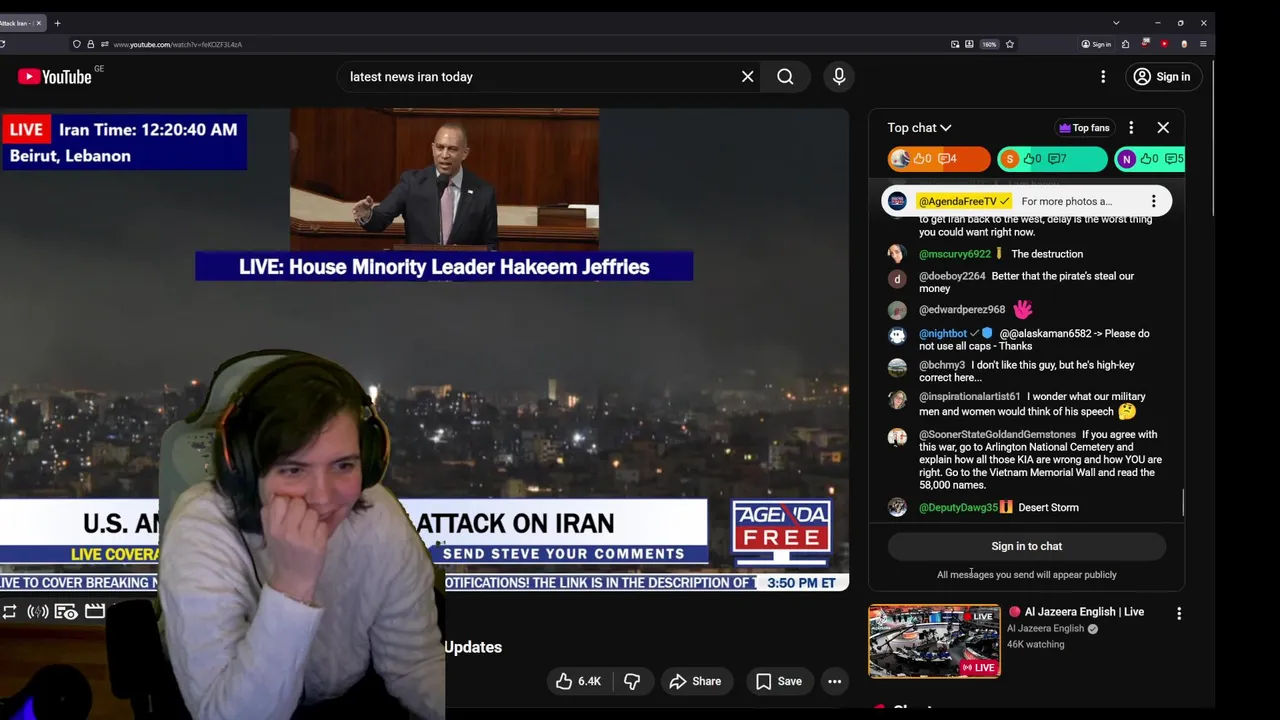Open the Firefox extensions puzzle icon

coord(1126,44)
